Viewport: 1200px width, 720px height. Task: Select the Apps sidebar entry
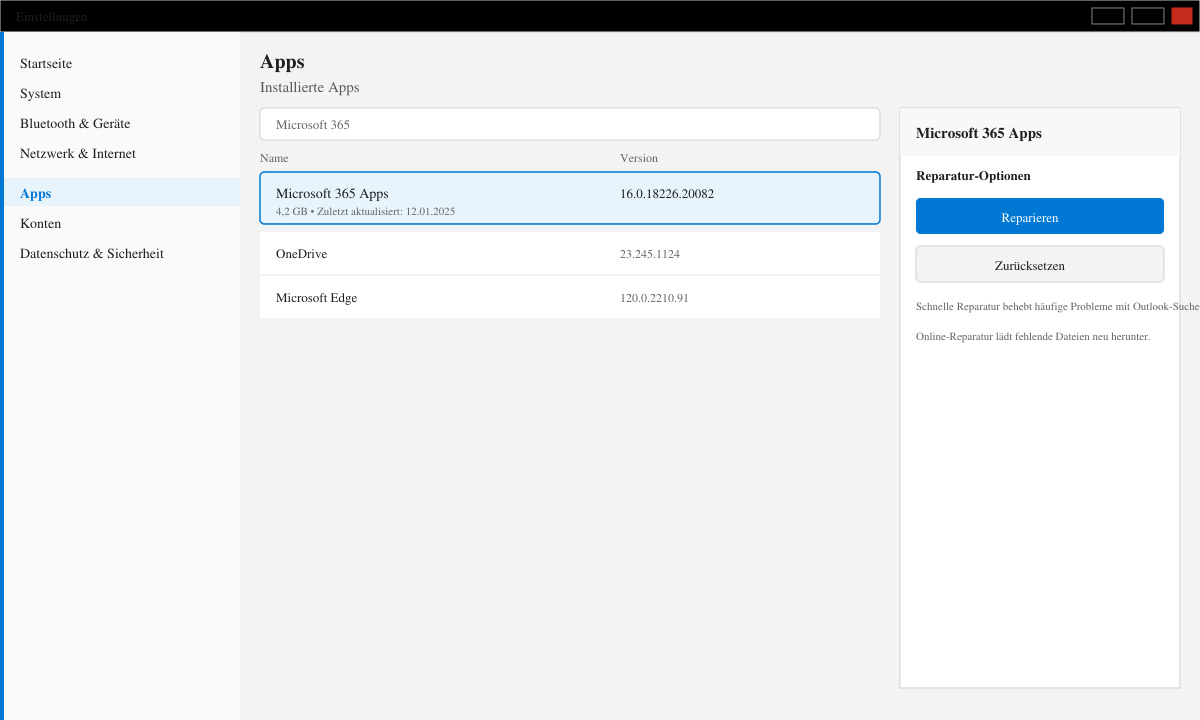click(x=122, y=192)
